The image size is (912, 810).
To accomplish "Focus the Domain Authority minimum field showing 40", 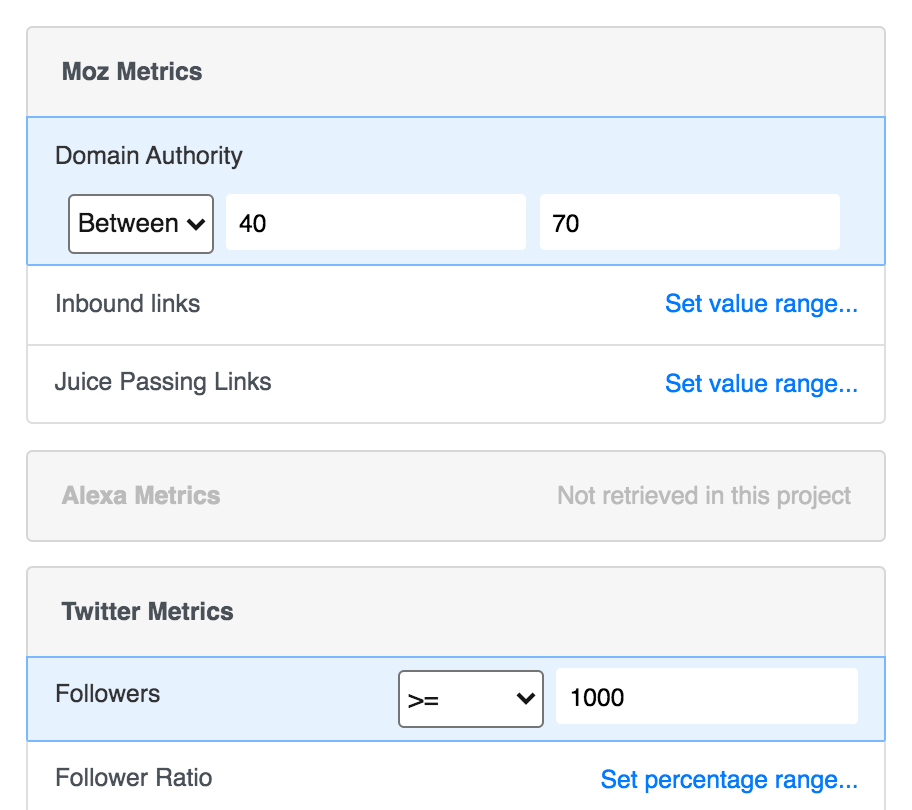I will 375,223.
